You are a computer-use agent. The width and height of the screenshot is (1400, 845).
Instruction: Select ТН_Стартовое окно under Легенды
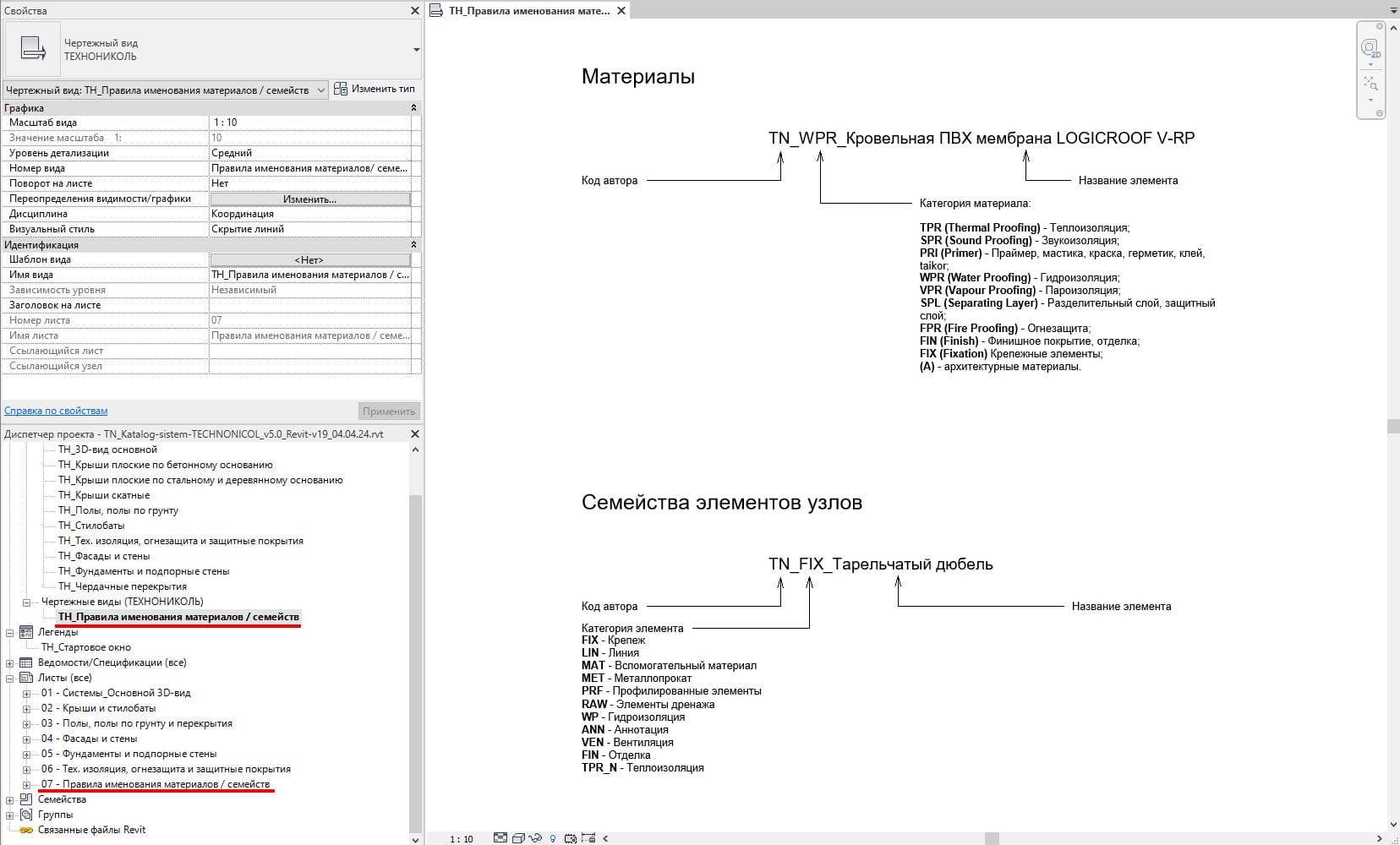click(x=86, y=646)
